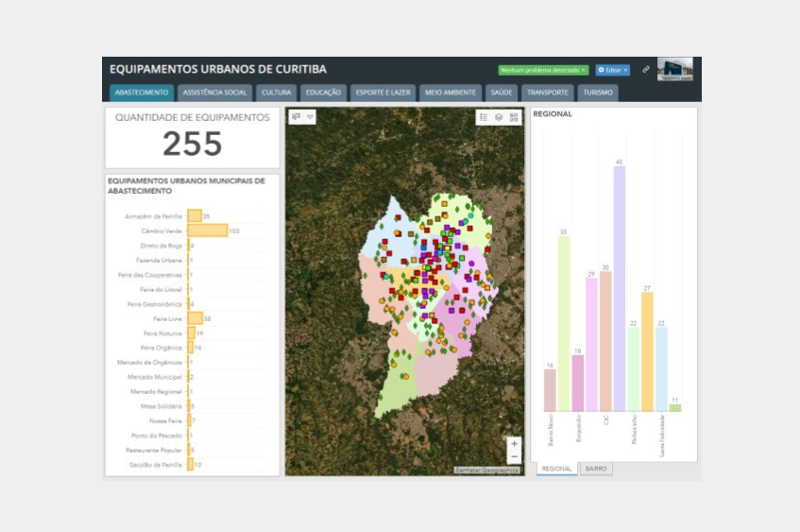
Task: Open the Saúde tab
Action: click(x=502, y=92)
